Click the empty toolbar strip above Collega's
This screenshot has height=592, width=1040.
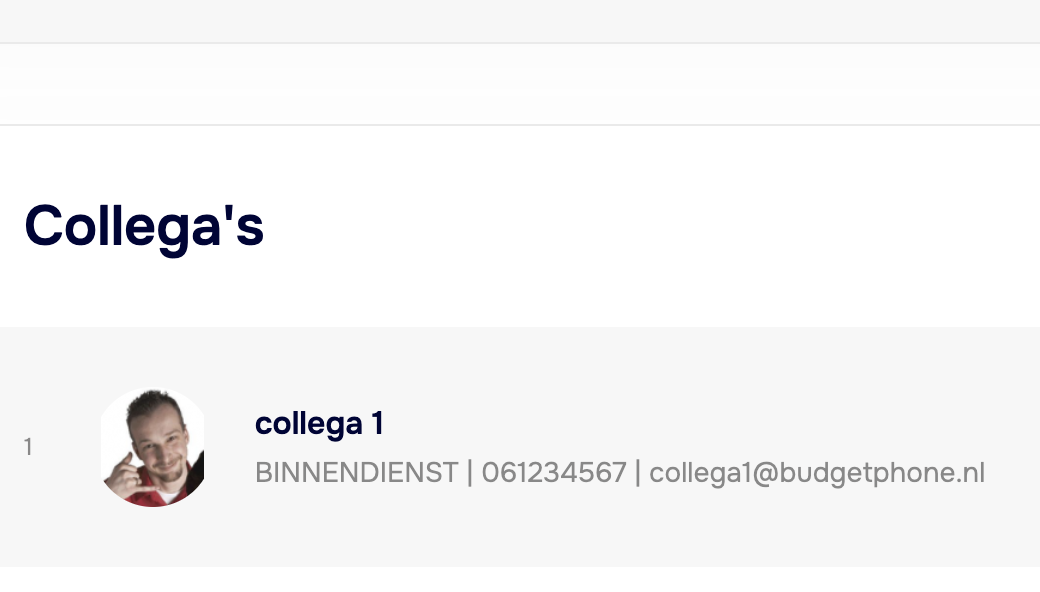pyautogui.click(x=520, y=85)
